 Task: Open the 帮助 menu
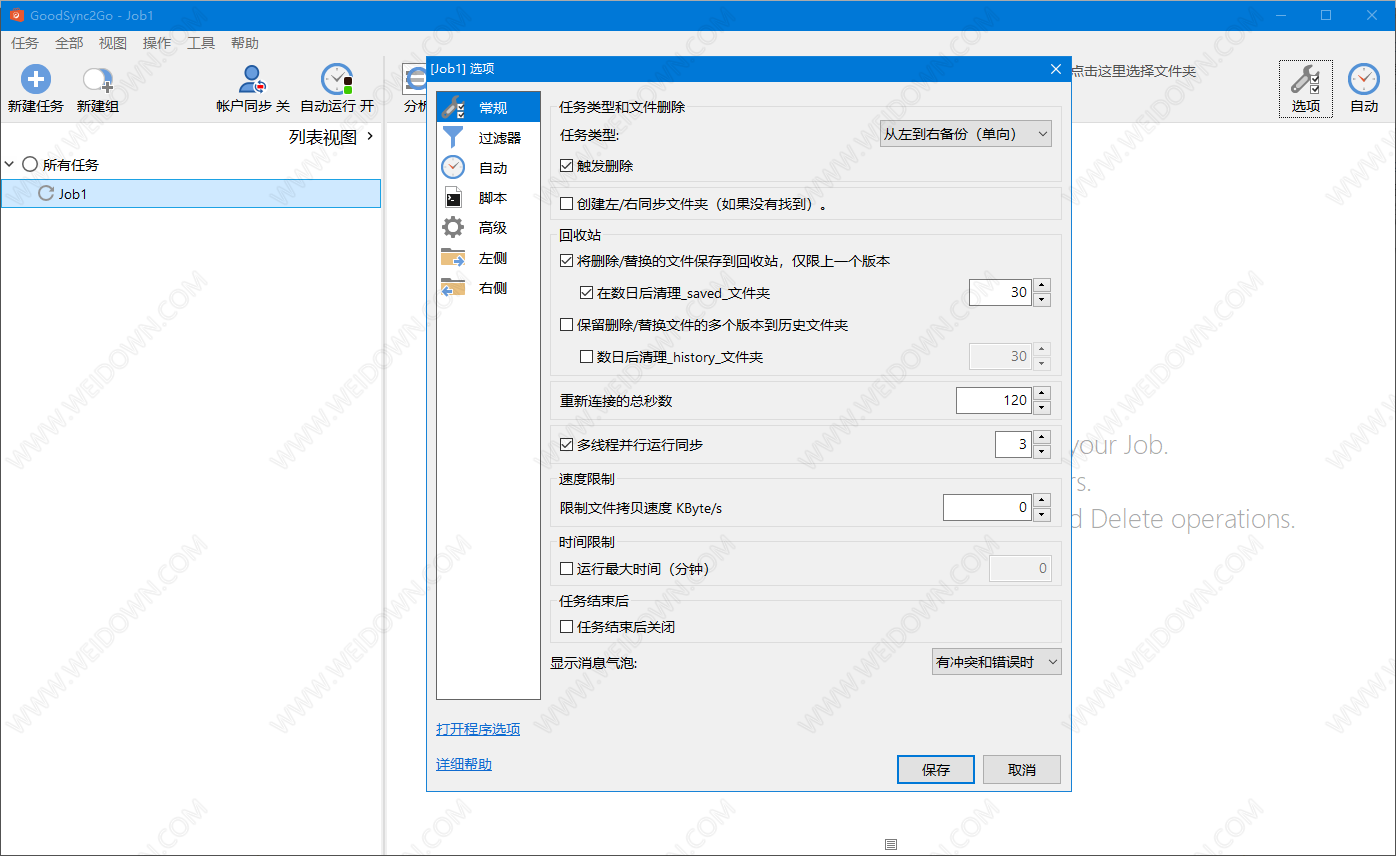point(245,43)
